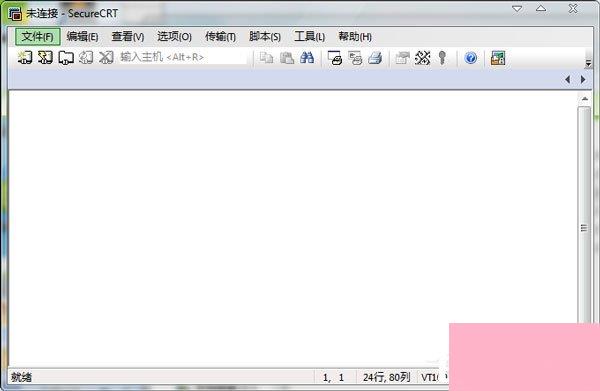Click the grayed Session Options icon
Viewport: 600px width, 391px height.
click(402, 58)
